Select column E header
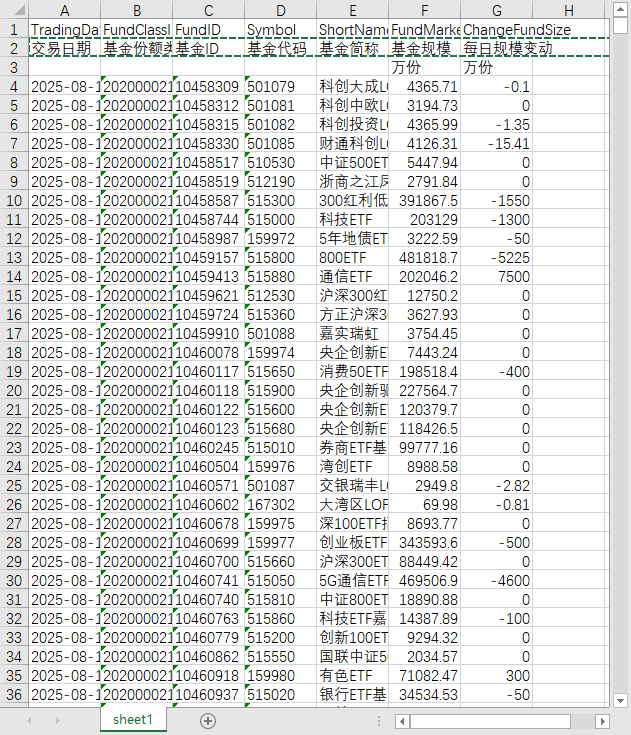 click(353, 10)
